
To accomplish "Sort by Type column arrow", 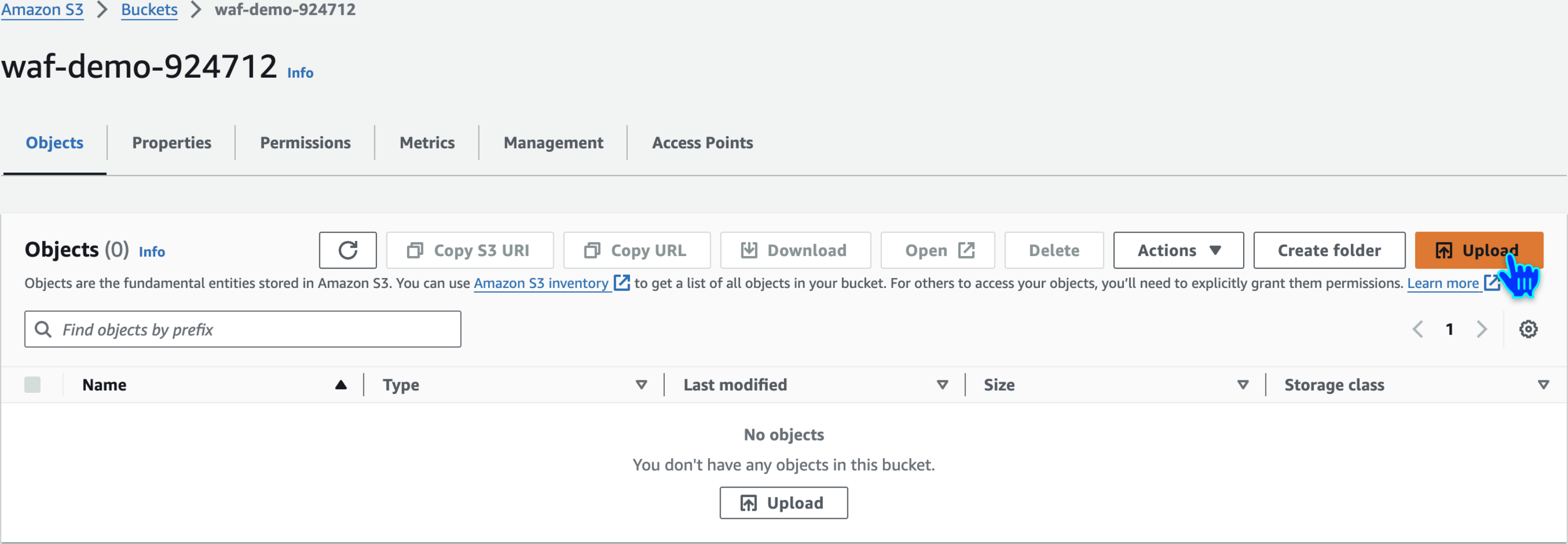I will (641, 385).
